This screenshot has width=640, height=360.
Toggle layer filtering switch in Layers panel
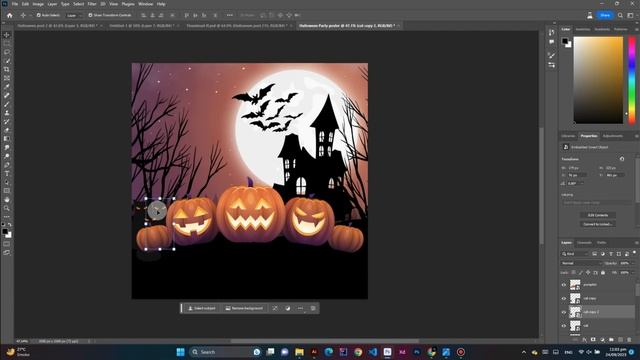634,253
